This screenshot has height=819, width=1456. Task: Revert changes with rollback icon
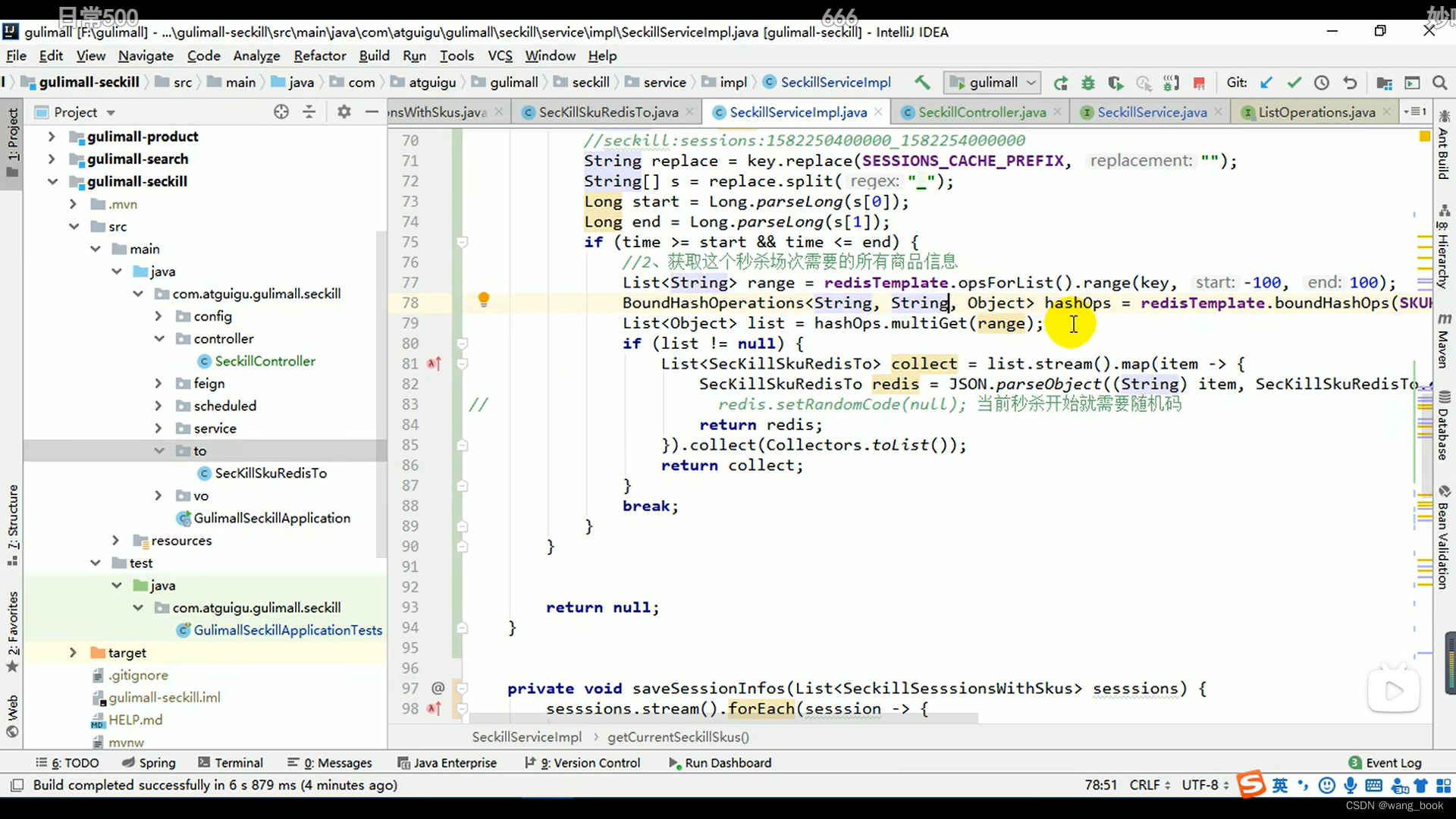[1350, 83]
